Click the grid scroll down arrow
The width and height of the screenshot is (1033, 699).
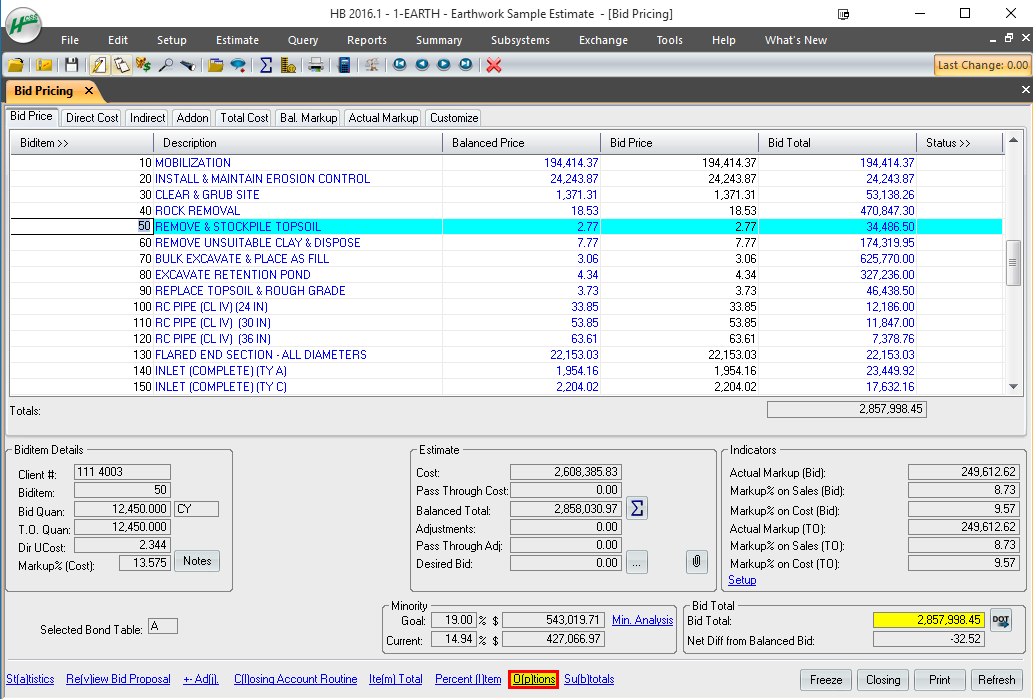pyautogui.click(x=1013, y=387)
